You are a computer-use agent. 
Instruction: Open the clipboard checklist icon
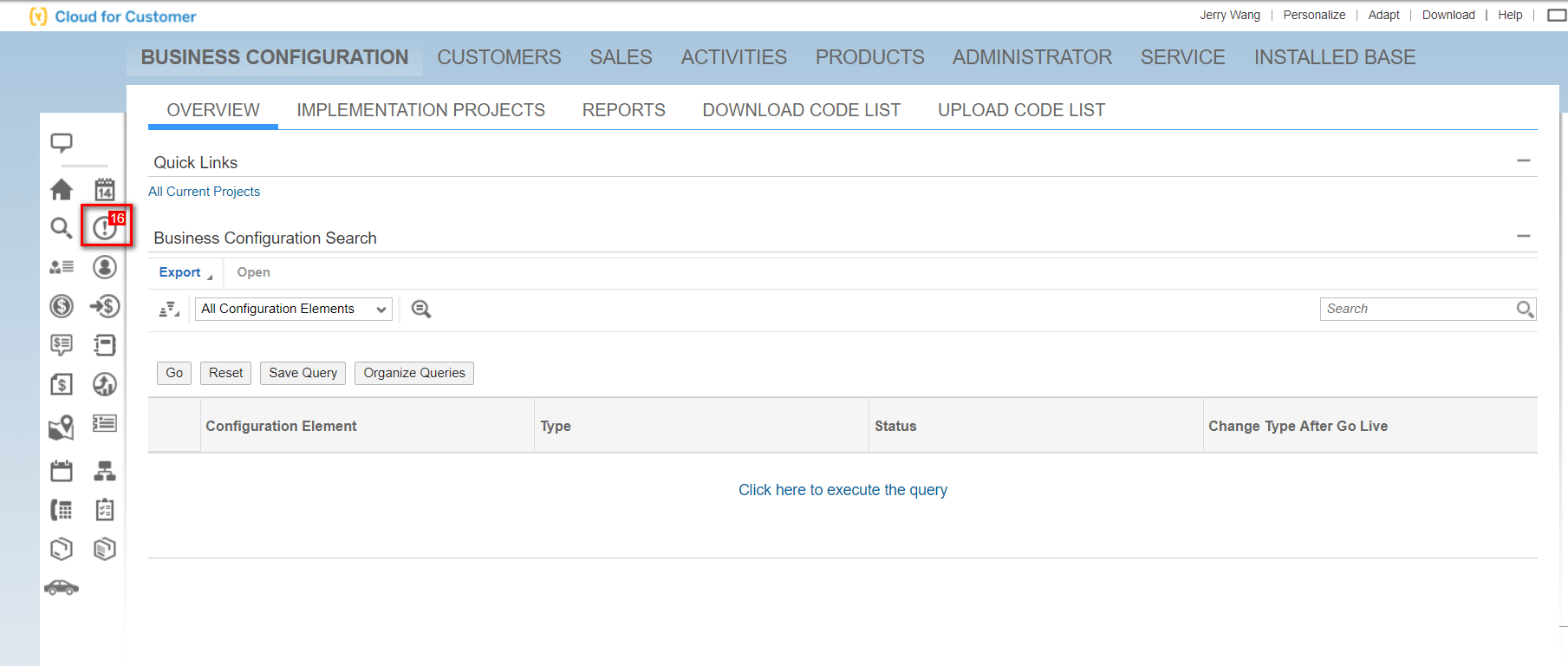click(105, 509)
